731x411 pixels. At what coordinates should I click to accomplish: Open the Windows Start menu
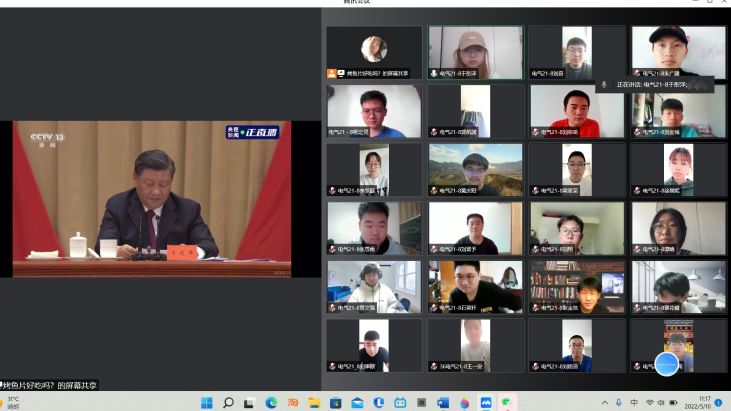point(207,403)
